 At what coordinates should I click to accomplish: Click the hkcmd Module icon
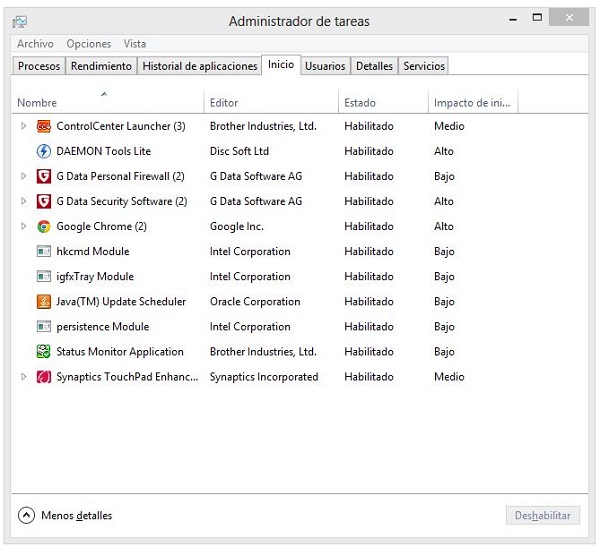pyautogui.click(x=44, y=252)
